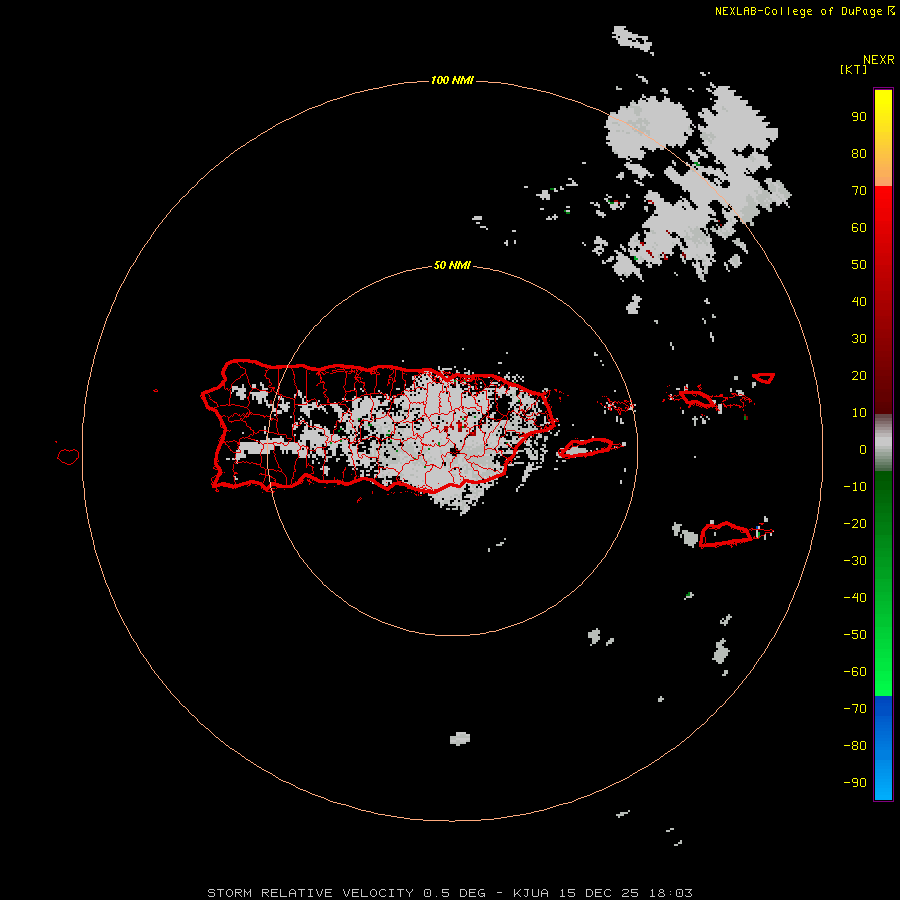Click the blue segment of color bar
The width and height of the screenshot is (900, 900).
(883, 747)
